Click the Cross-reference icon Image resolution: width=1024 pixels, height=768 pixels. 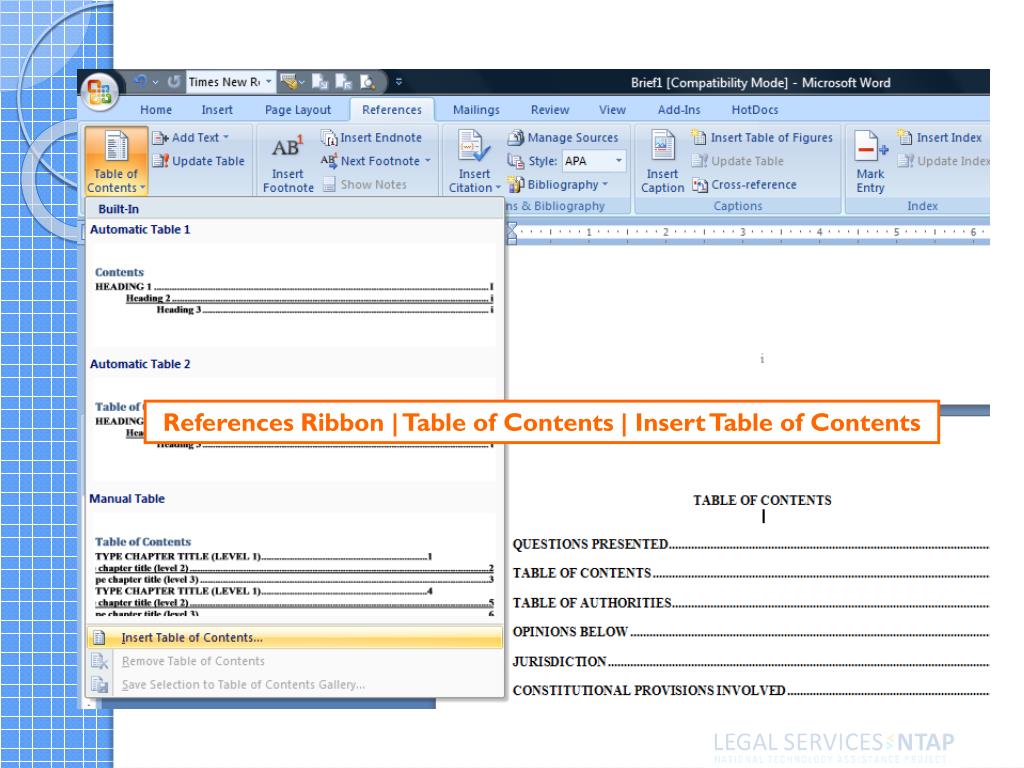699,185
